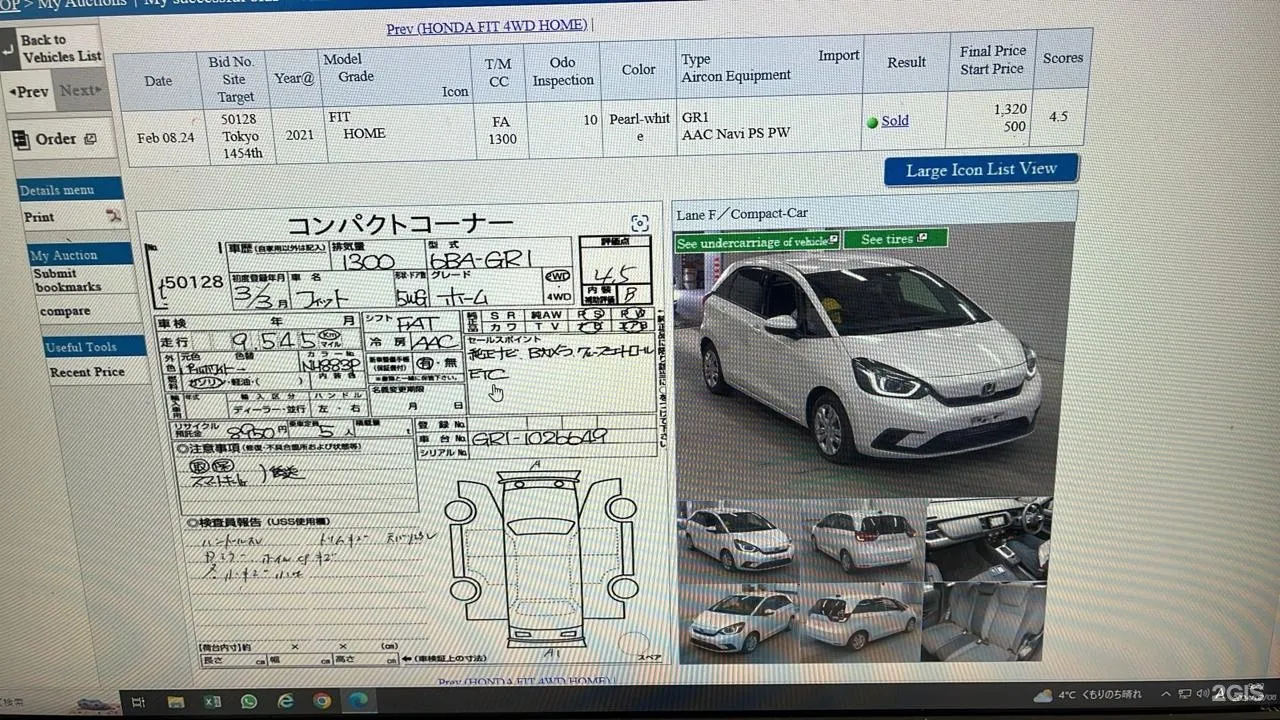Go Back to Vehicles List

[x=60, y=48]
